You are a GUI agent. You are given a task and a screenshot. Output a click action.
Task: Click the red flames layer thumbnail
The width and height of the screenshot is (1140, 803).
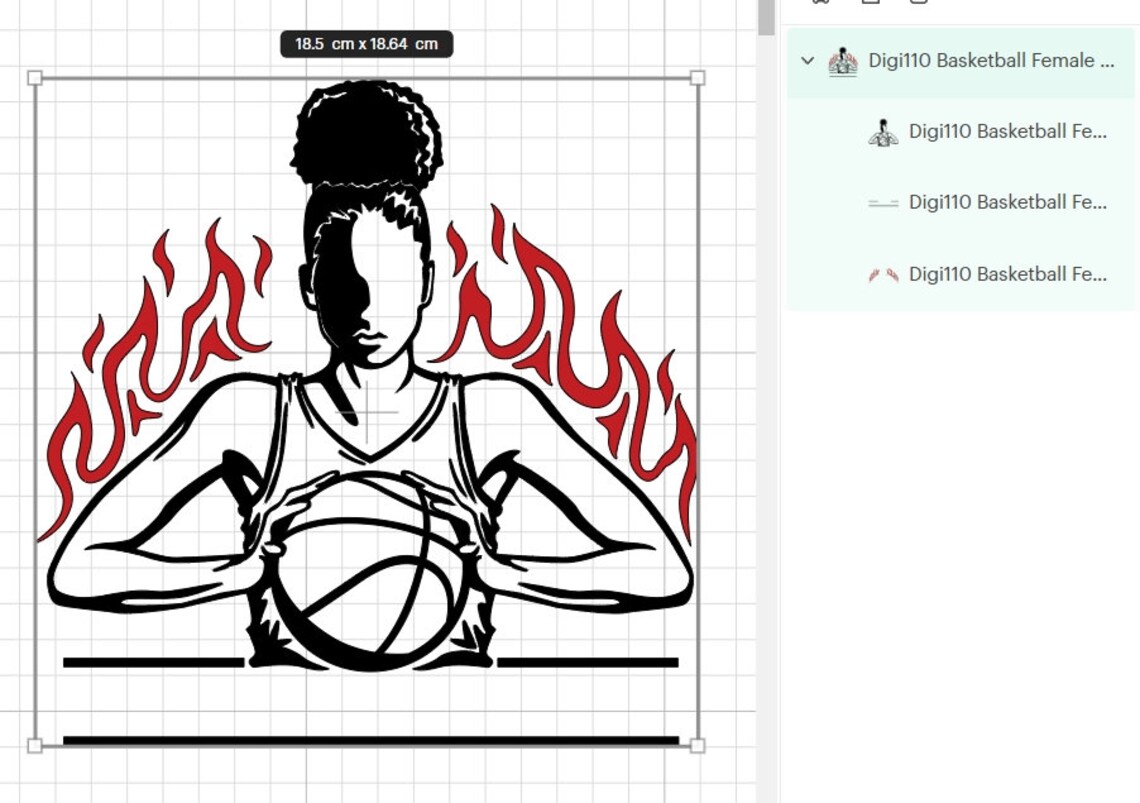(x=882, y=273)
